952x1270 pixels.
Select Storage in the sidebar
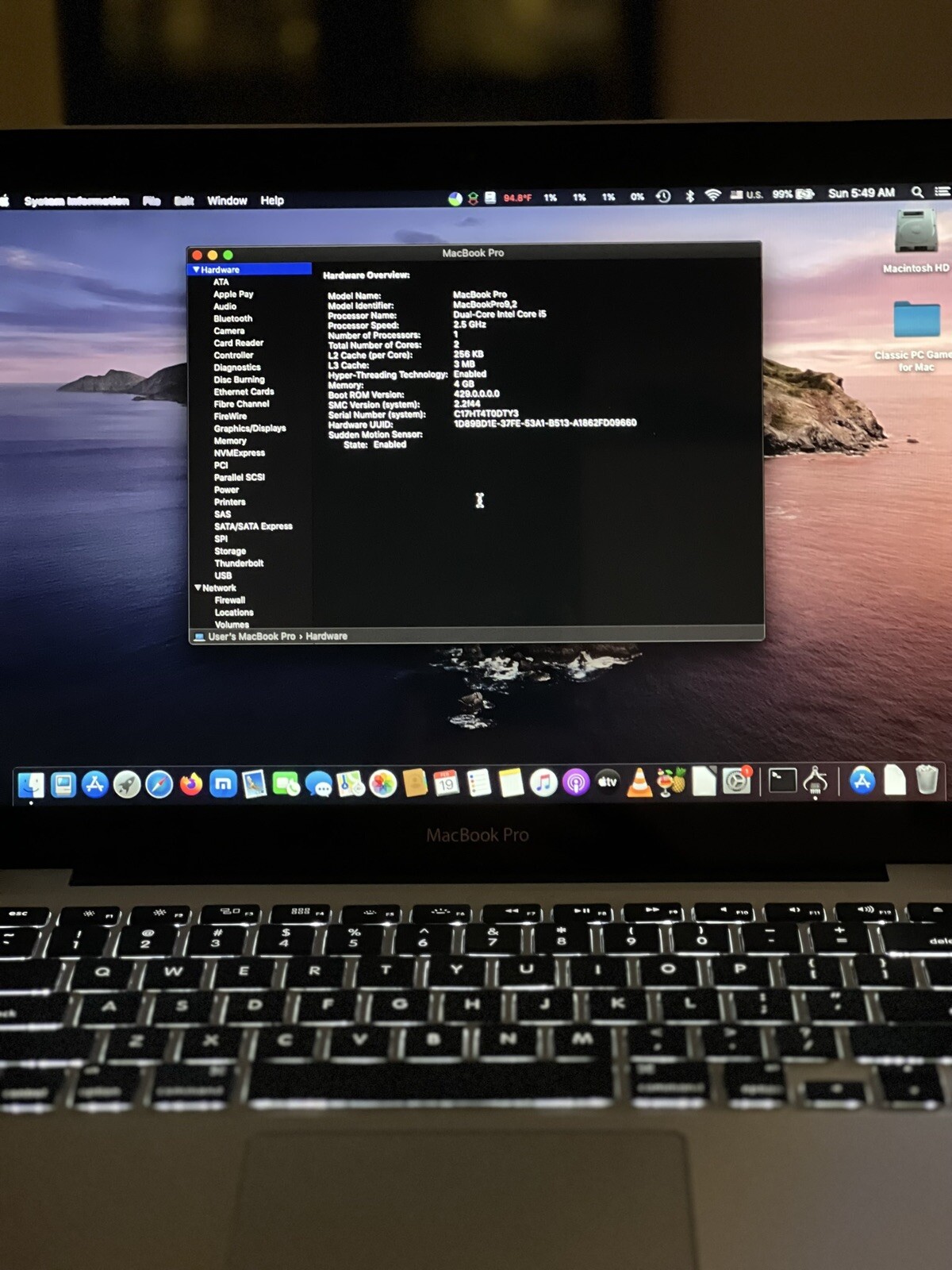point(230,551)
